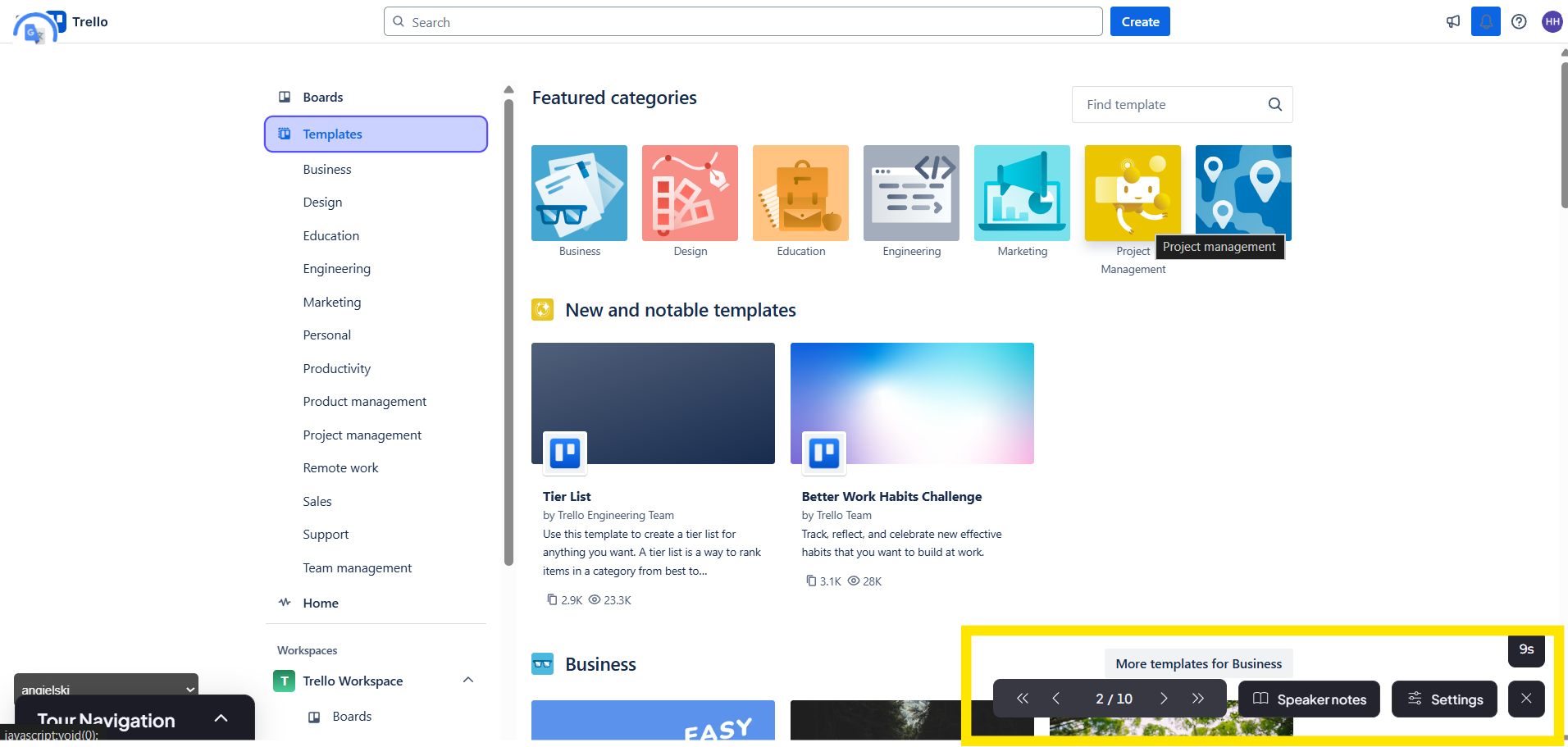Click the Create button

click(1140, 21)
